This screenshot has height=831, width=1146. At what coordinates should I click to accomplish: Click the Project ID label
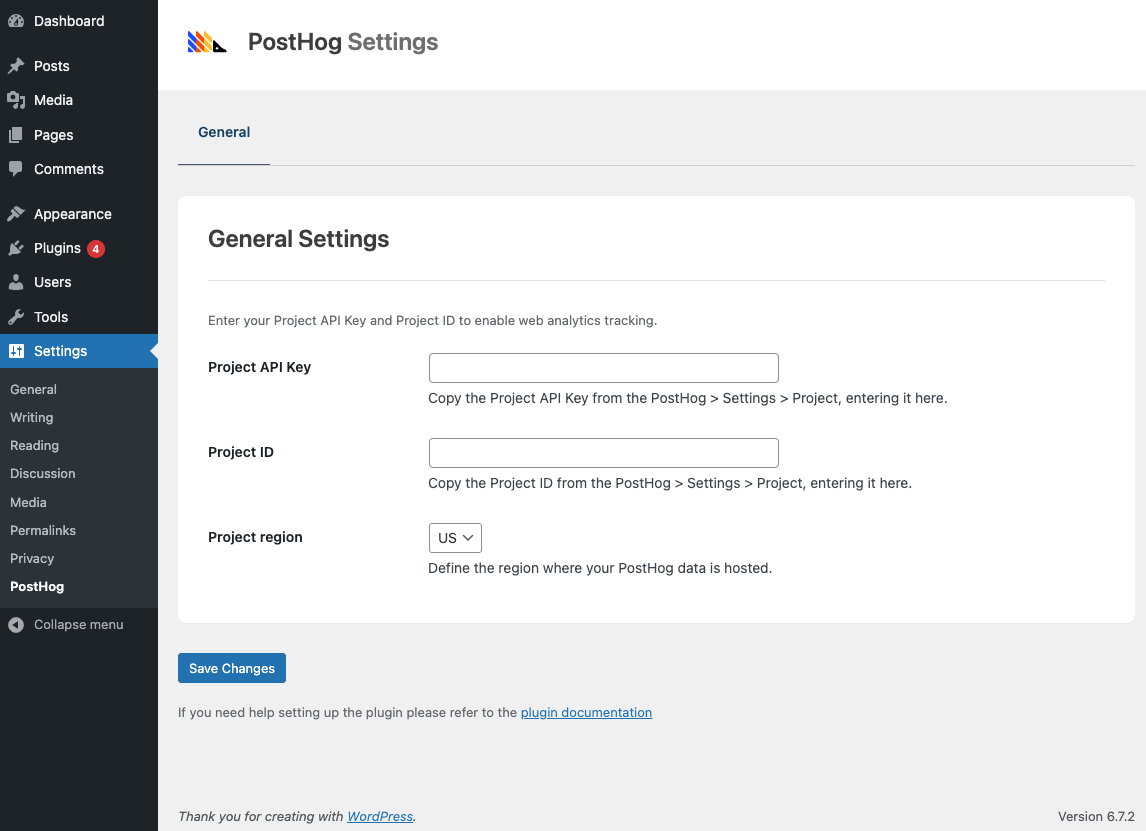click(241, 452)
